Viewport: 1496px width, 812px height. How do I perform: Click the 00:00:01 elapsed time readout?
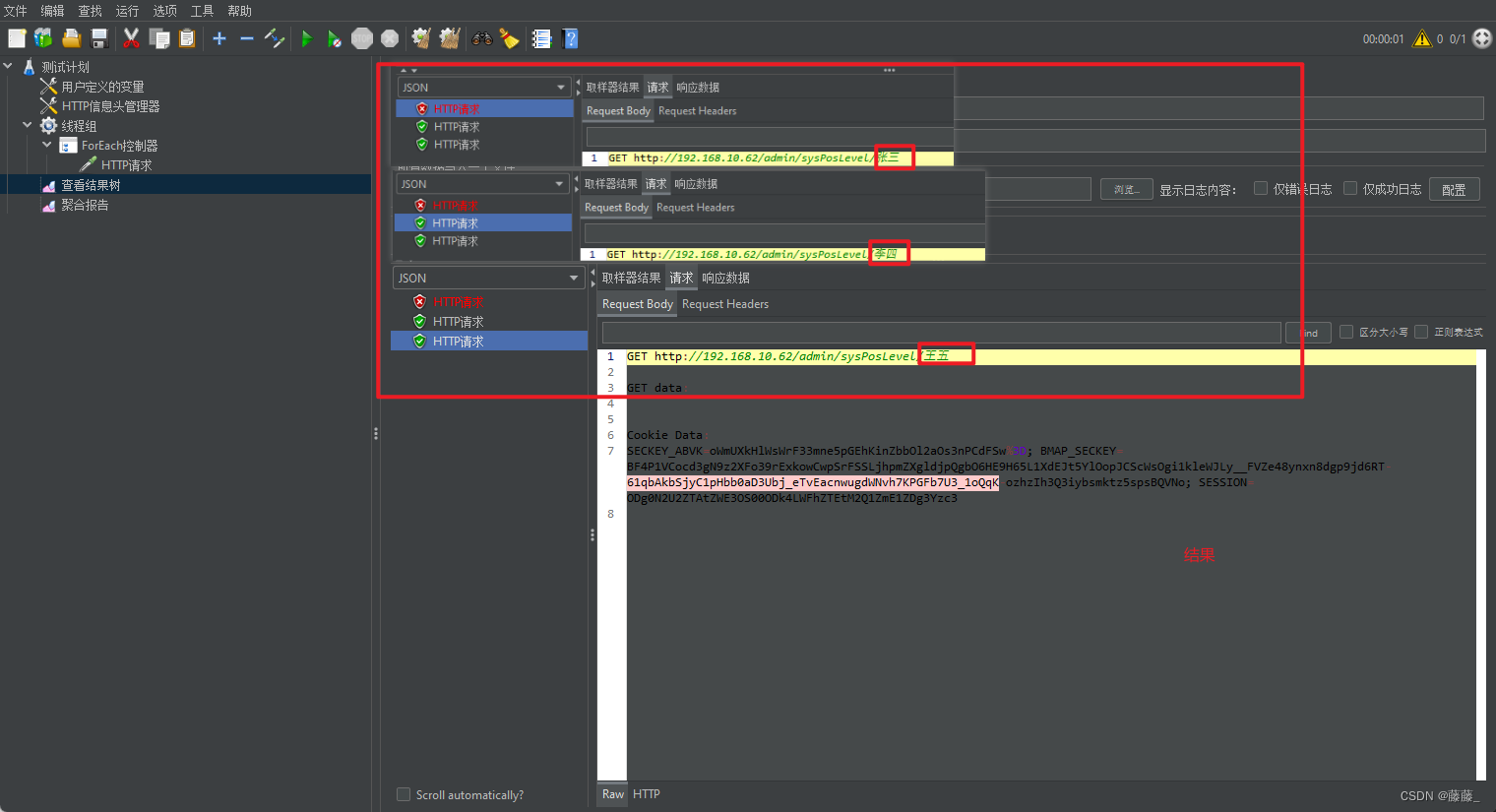(x=1383, y=38)
